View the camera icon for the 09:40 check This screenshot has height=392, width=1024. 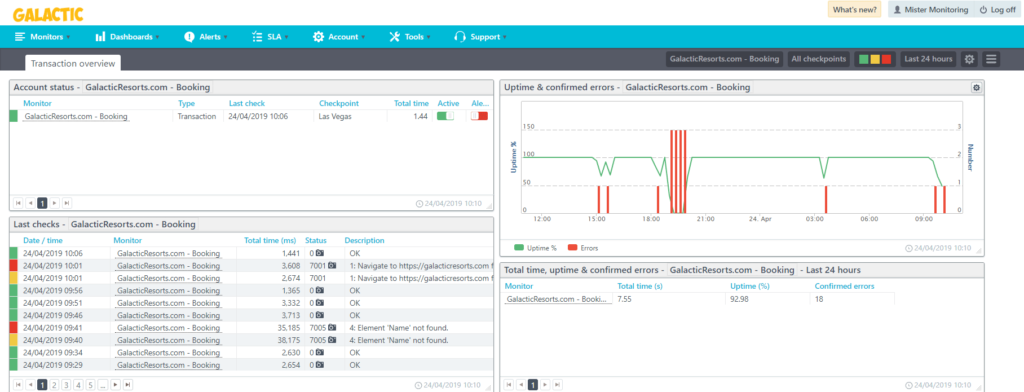point(332,340)
